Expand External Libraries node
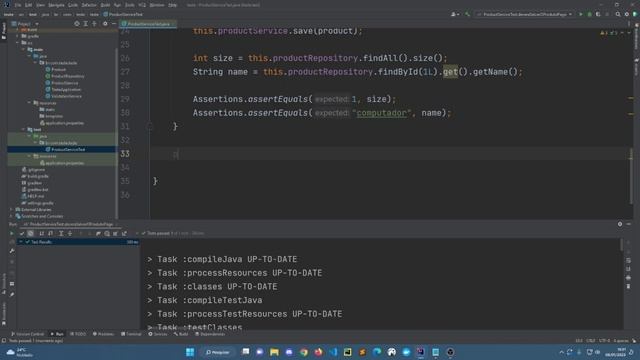The width and height of the screenshot is (640, 360). click(x=11, y=209)
